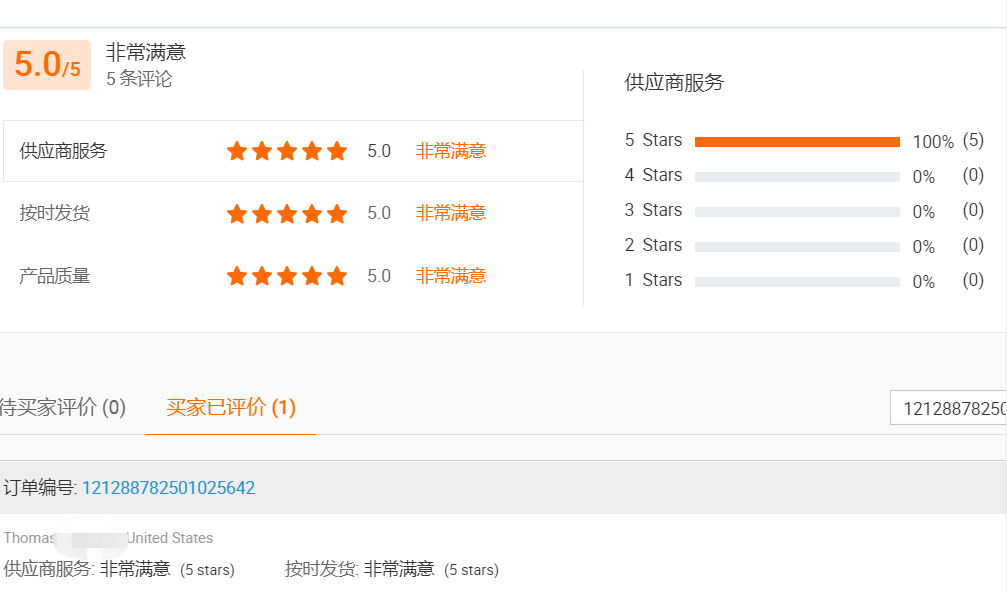
Task: Click the on-time shipment star rating
Action: point(287,214)
